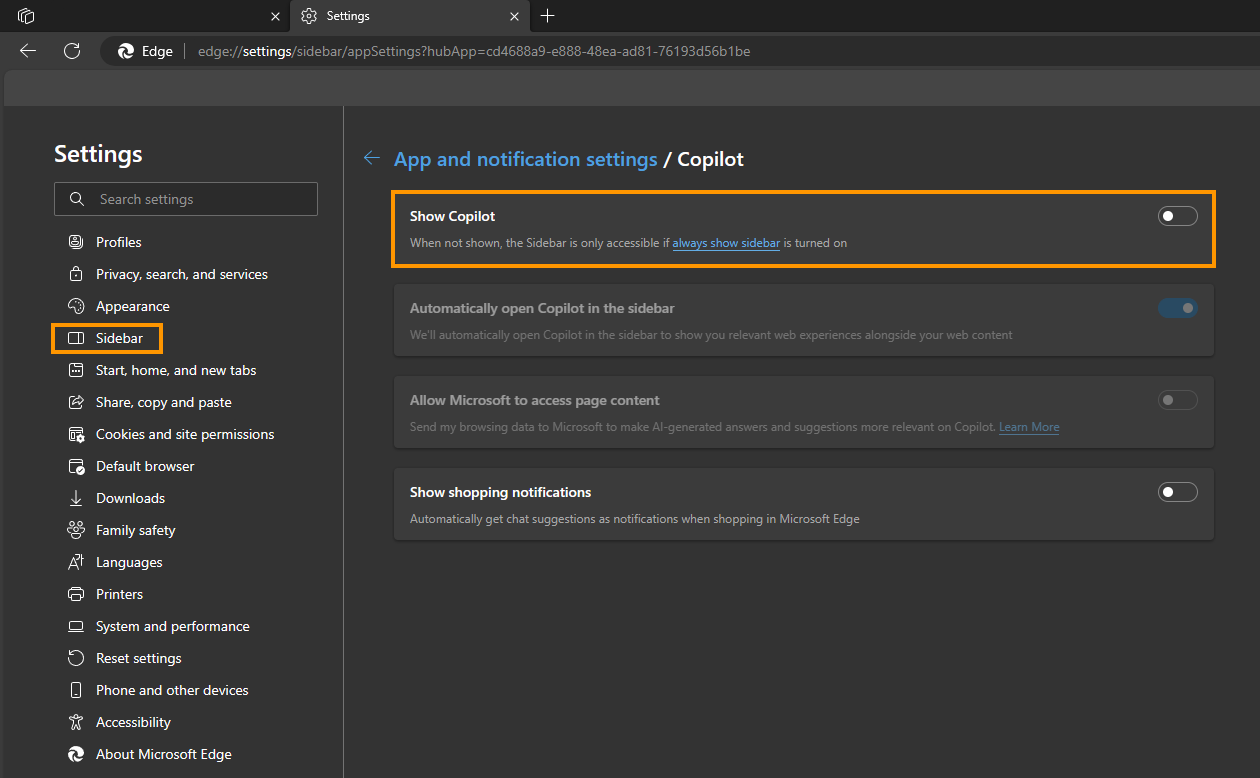Click the Learn More link
The height and width of the screenshot is (778, 1260).
tap(1029, 427)
